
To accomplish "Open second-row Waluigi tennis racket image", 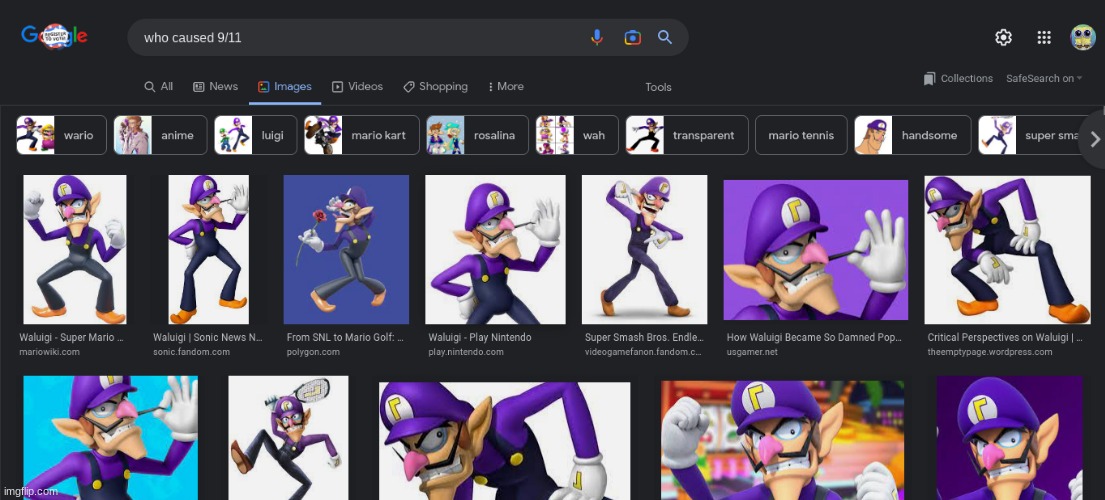I will coord(288,438).
